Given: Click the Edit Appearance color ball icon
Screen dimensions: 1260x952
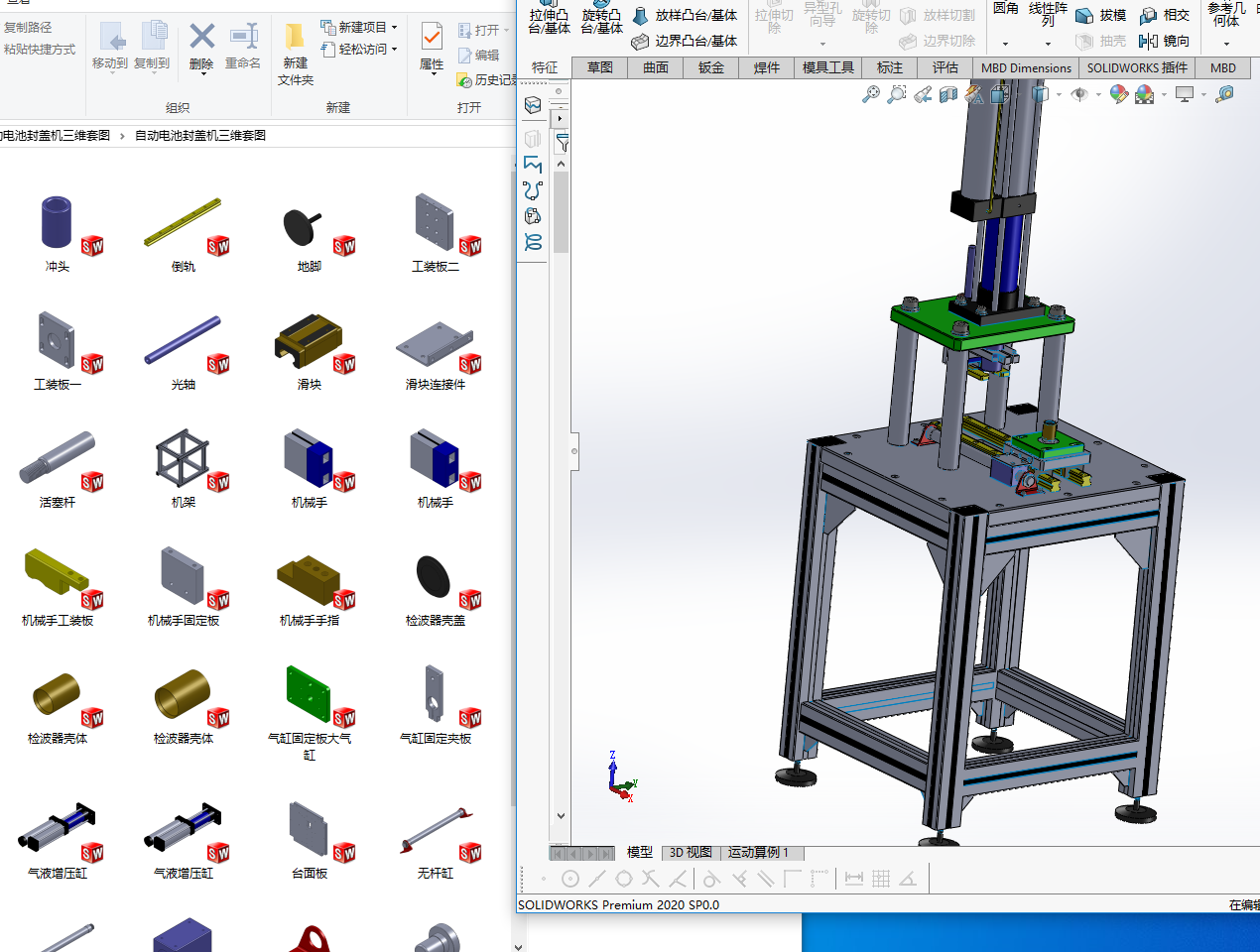Looking at the screenshot, I should pyautogui.click(x=1119, y=94).
